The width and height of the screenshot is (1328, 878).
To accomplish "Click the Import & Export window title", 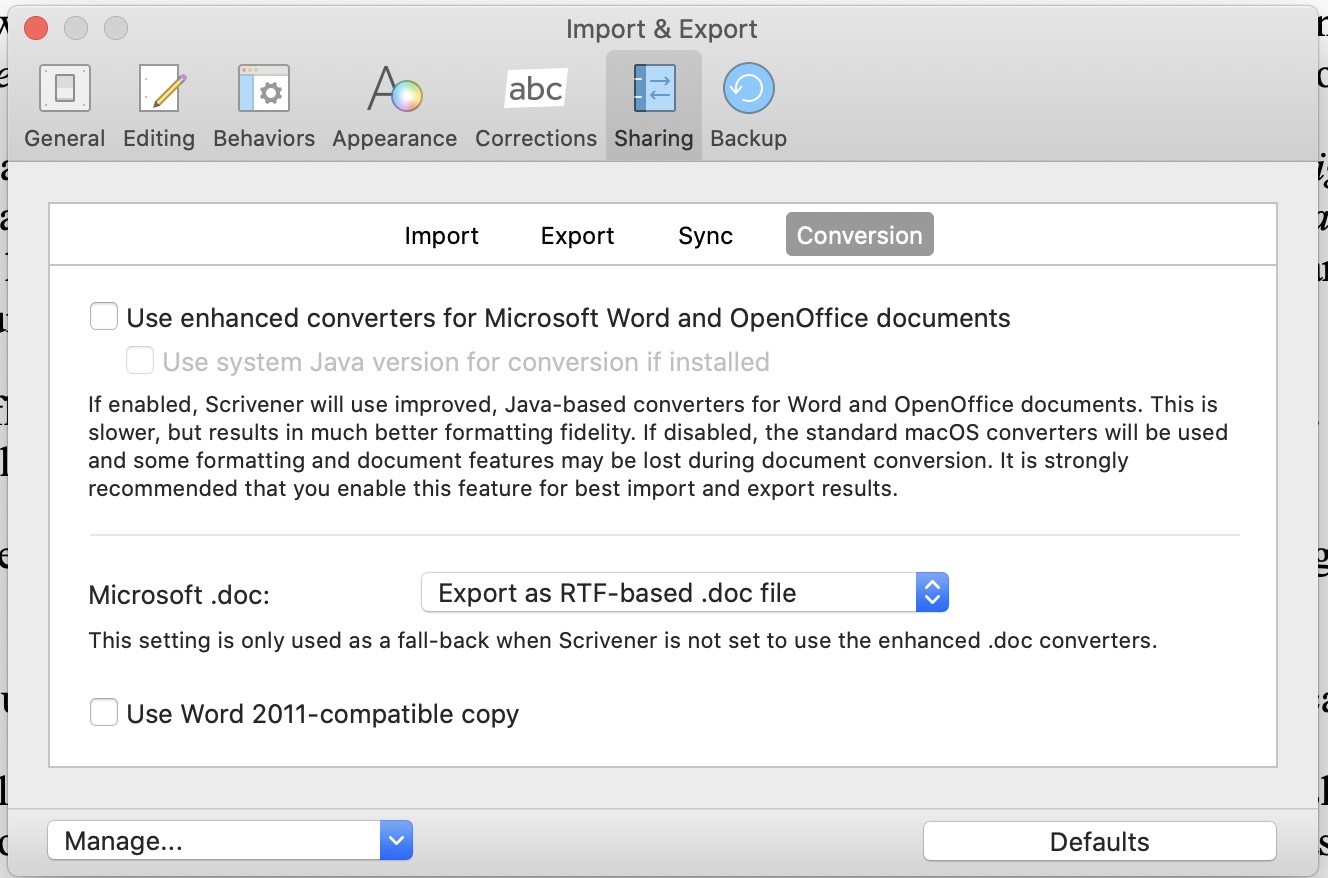I will point(662,29).
